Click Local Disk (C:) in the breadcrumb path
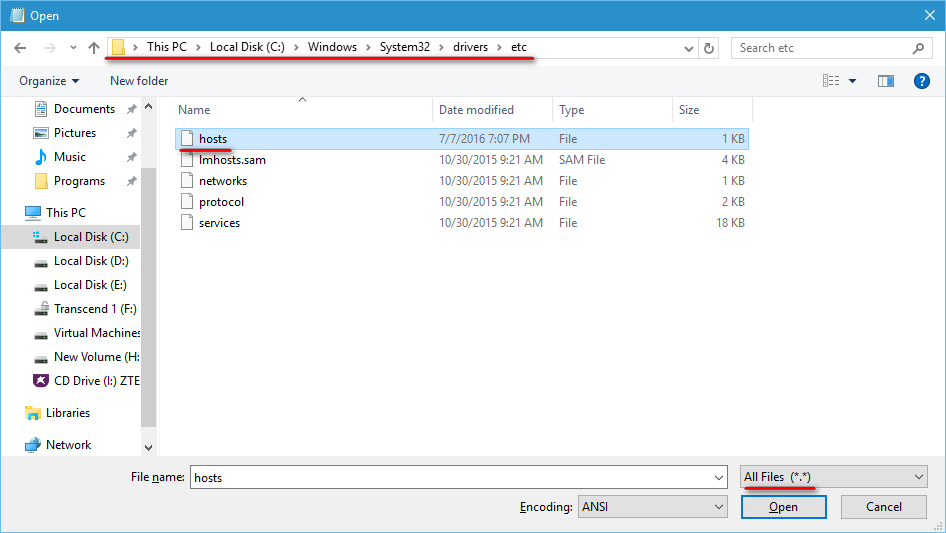 (247, 47)
